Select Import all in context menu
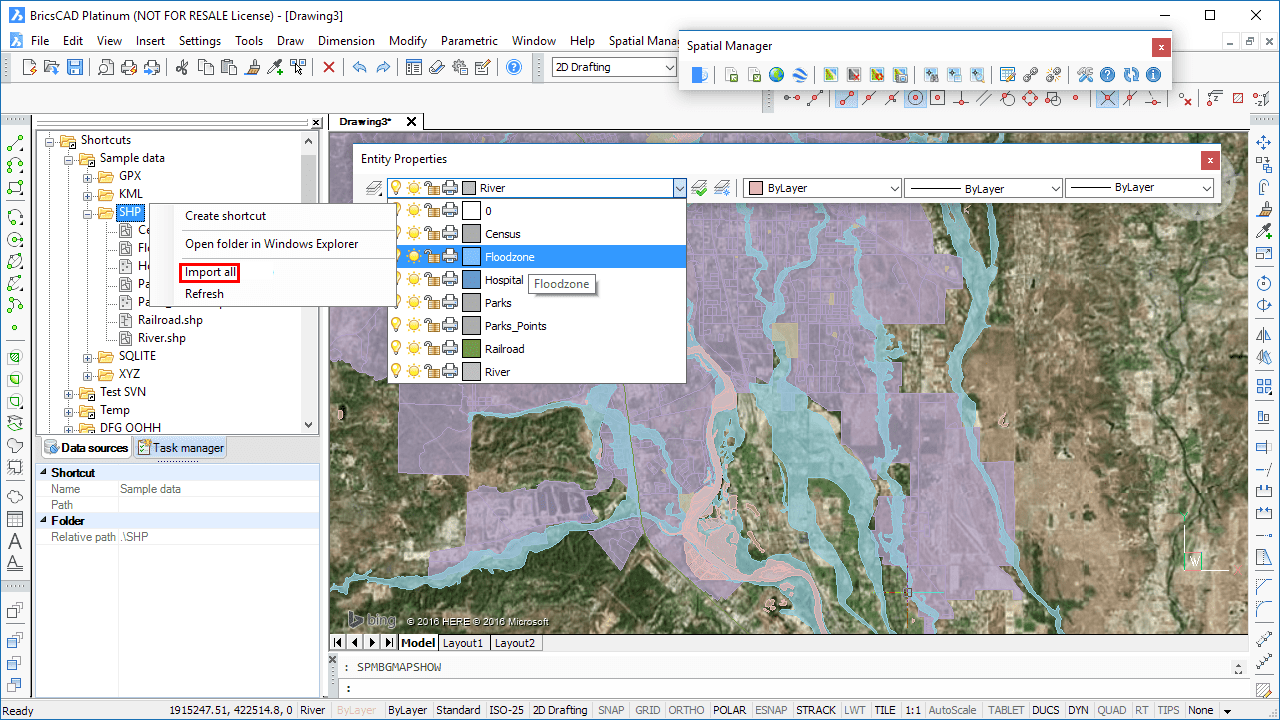Viewport: 1280px width, 720px height. (210, 272)
